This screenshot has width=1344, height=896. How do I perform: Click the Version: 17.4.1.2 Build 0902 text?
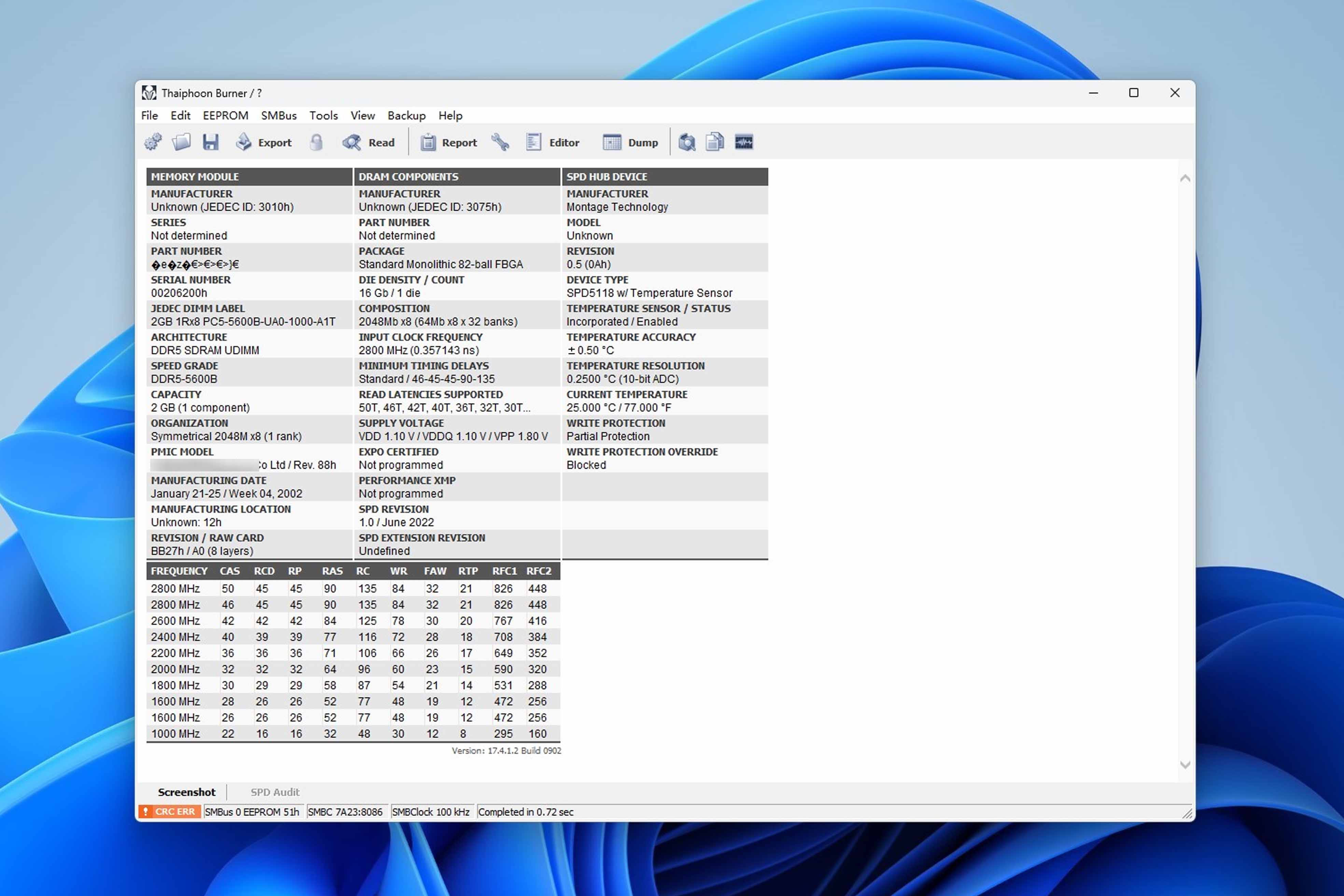pos(506,751)
